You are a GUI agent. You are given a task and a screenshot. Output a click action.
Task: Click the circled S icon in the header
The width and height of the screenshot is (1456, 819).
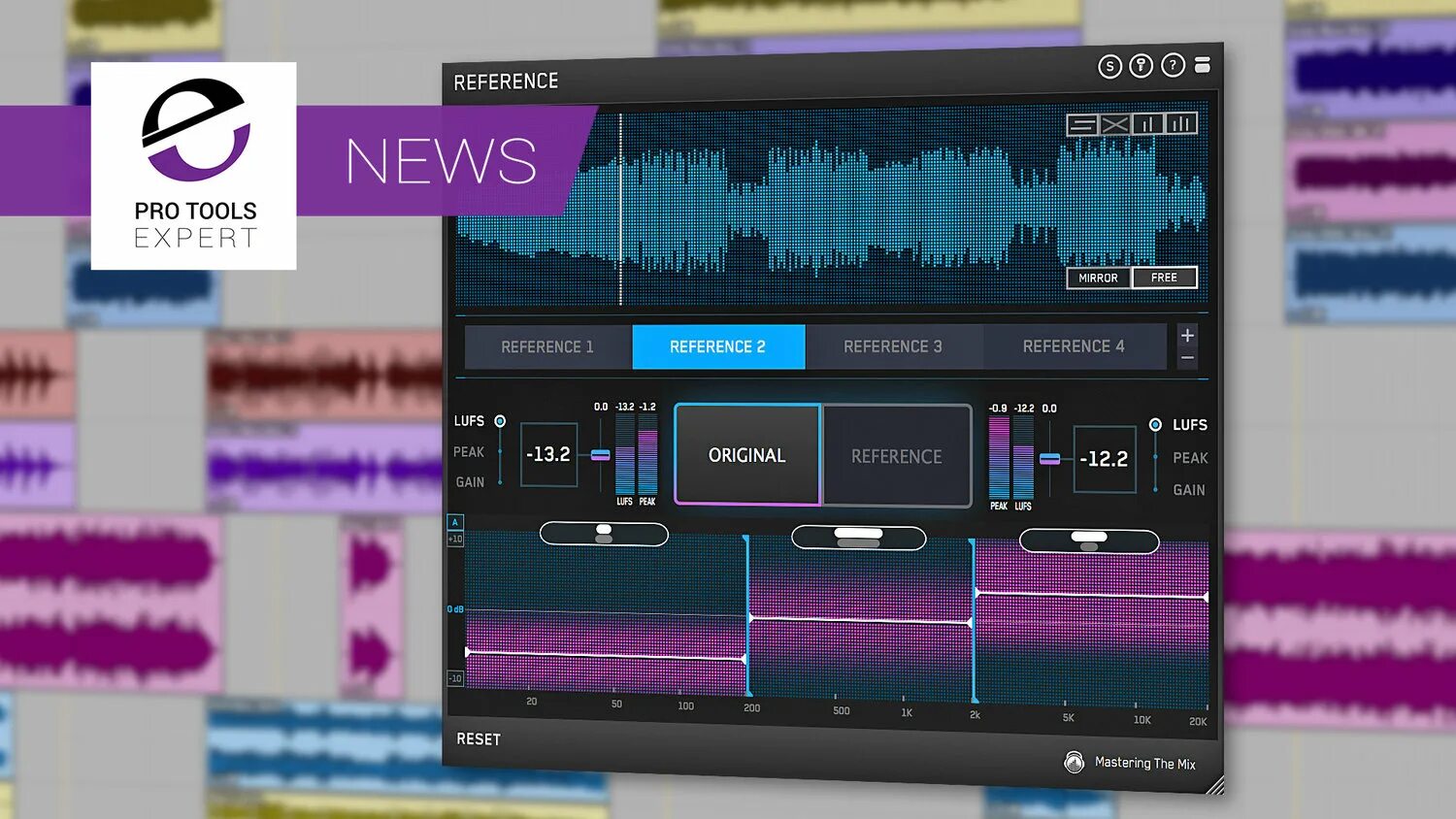pos(1109,66)
